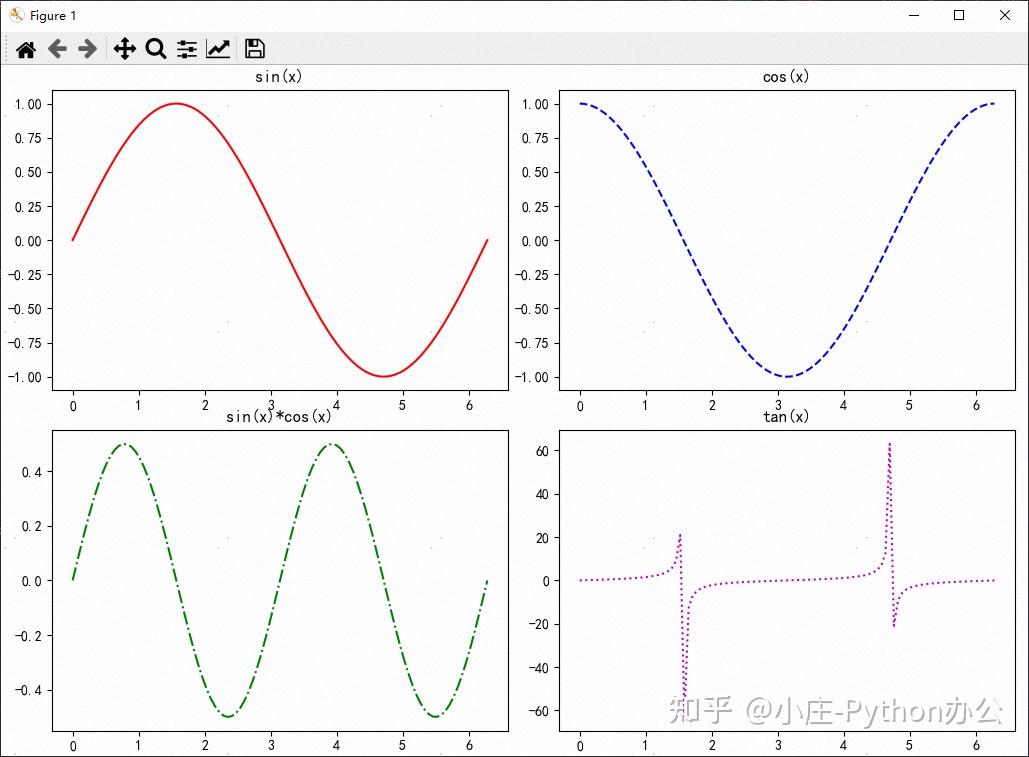This screenshot has height=757, width=1029.
Task: Click the 0.50 y-axis label on the sin(x) plot
Action: coord(28,173)
